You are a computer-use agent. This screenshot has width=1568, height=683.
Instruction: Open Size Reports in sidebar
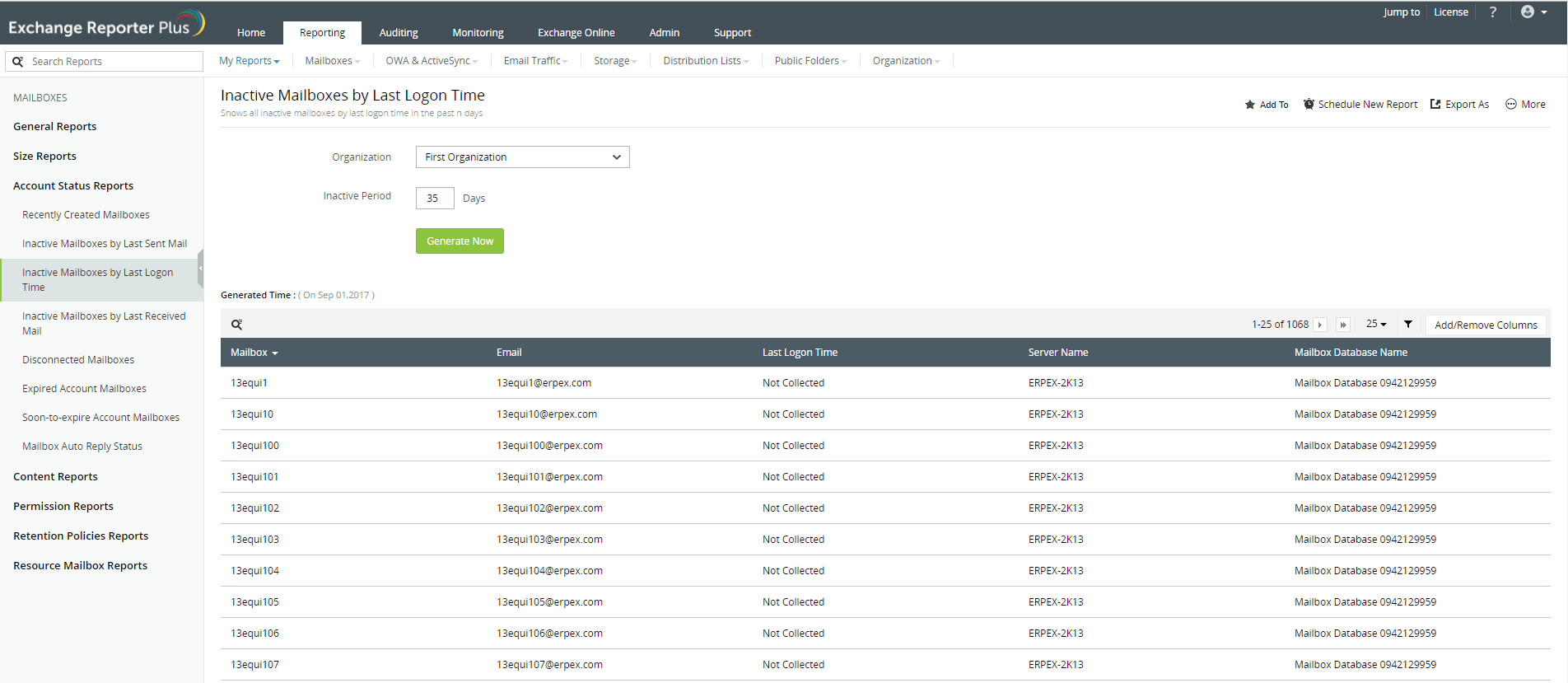point(44,157)
